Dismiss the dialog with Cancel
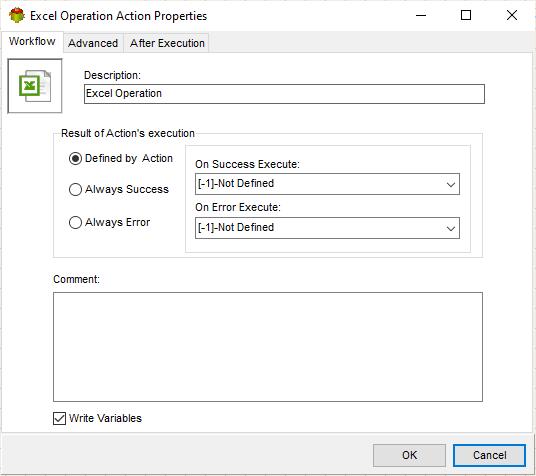Viewport: 536px width, 476px height. pyautogui.click(x=489, y=455)
